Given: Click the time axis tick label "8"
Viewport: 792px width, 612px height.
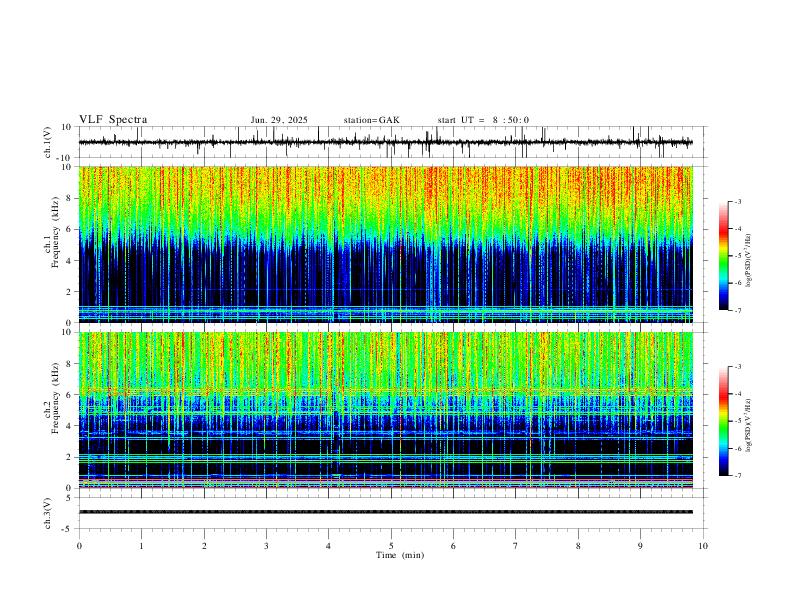Looking at the screenshot, I should click(x=578, y=546).
